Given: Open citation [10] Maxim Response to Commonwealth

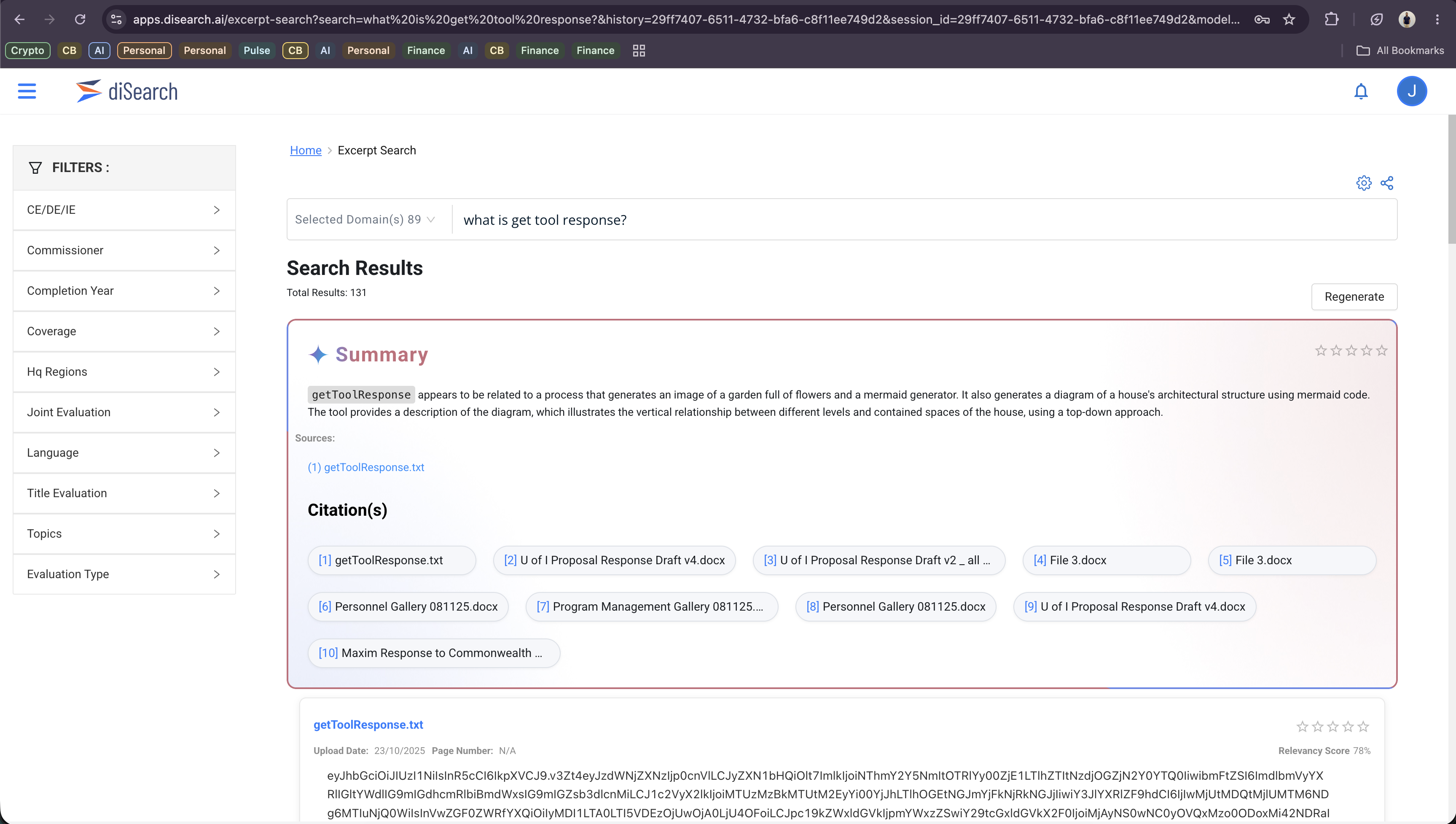Looking at the screenshot, I should coord(434,653).
